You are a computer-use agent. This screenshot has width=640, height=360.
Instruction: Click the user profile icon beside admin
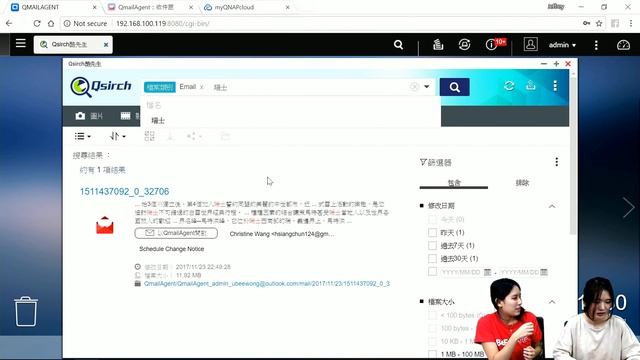pos(530,44)
